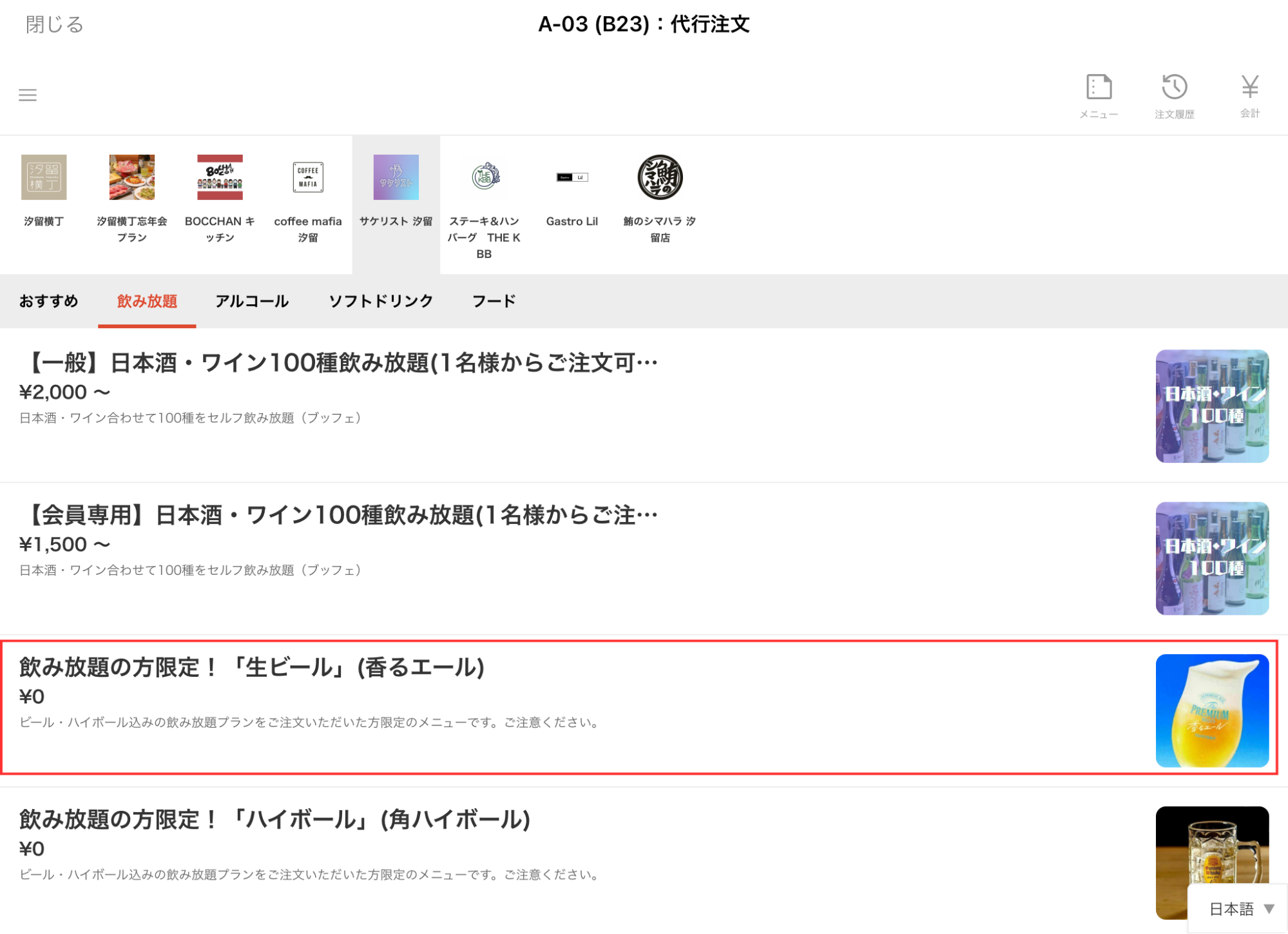This screenshot has height=934, width=1288.
Task: Switch to the アルコール tab
Action: pyautogui.click(x=252, y=301)
